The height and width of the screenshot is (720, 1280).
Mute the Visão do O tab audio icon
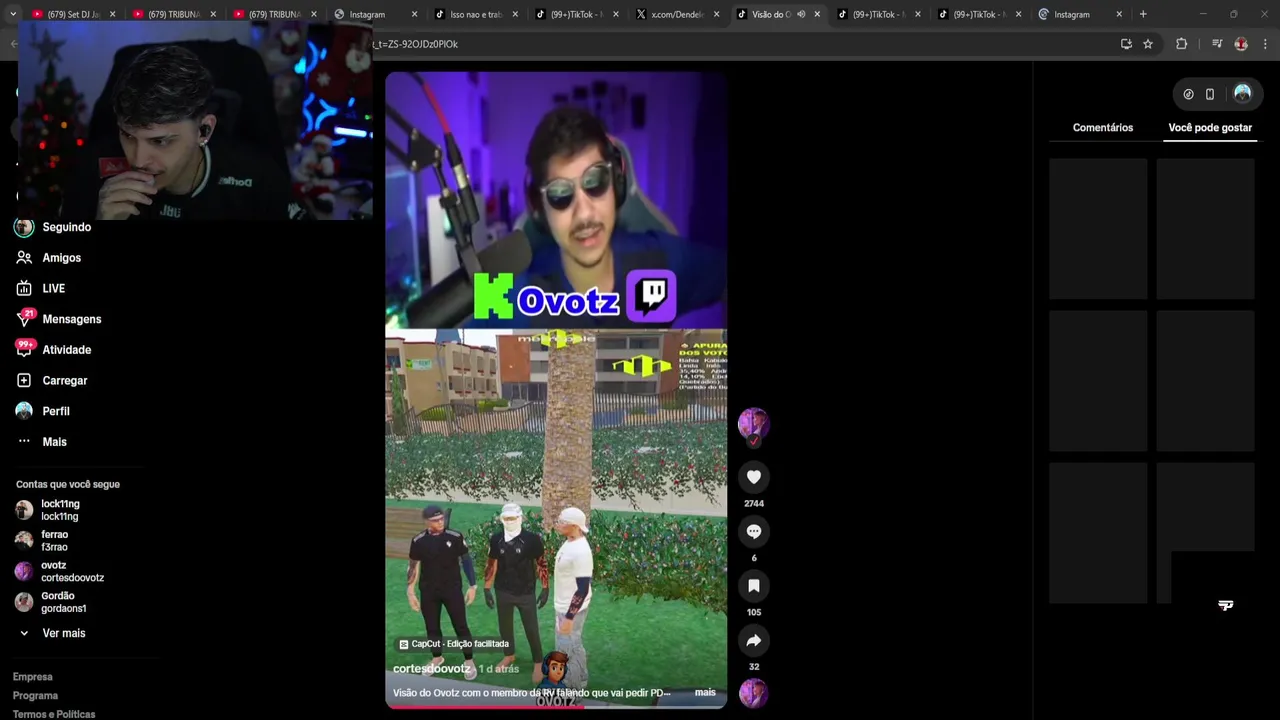click(801, 14)
